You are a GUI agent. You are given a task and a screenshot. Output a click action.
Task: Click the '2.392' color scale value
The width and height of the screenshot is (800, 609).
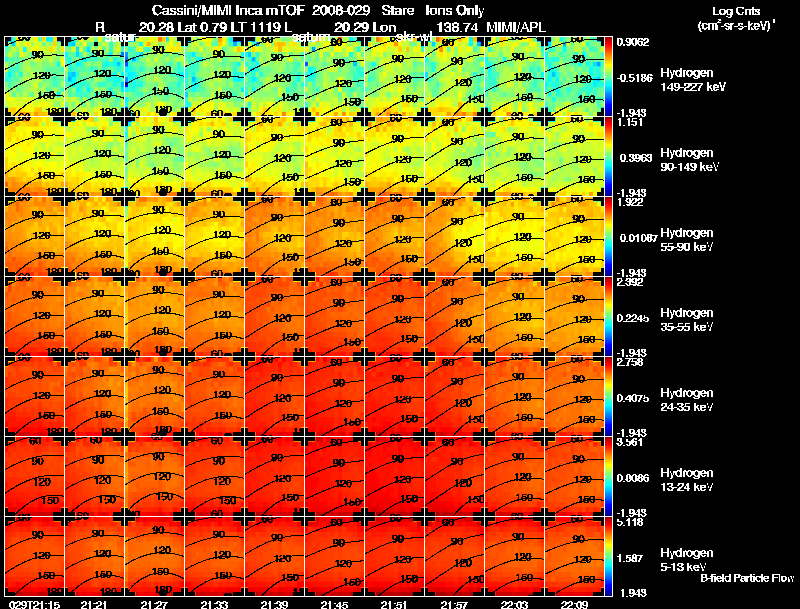[630, 282]
